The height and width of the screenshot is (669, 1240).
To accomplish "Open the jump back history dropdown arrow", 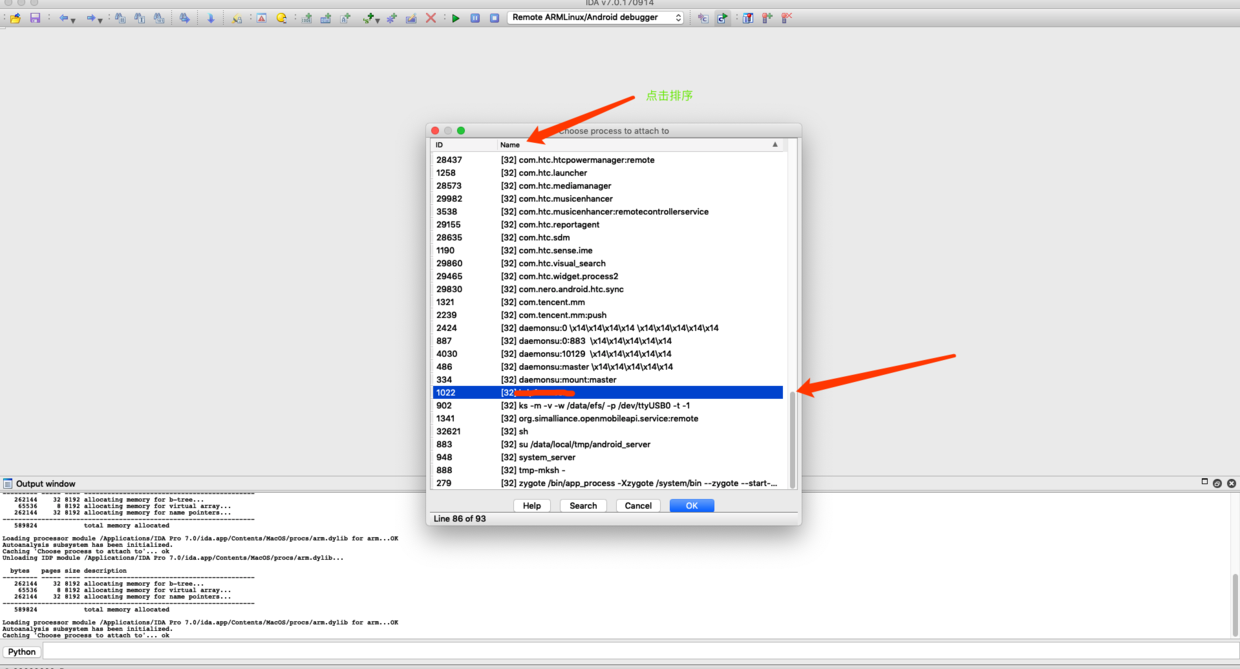I will 74,20.
